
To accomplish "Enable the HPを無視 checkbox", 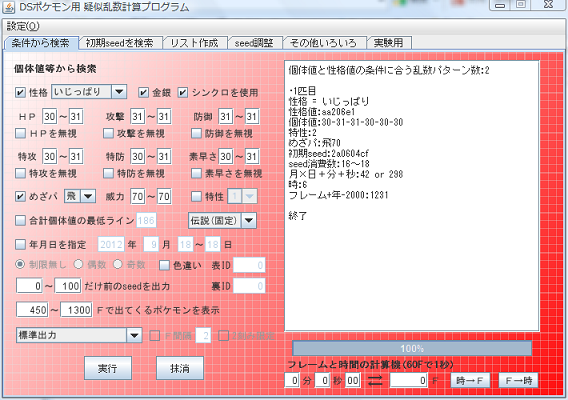I will point(20,133).
